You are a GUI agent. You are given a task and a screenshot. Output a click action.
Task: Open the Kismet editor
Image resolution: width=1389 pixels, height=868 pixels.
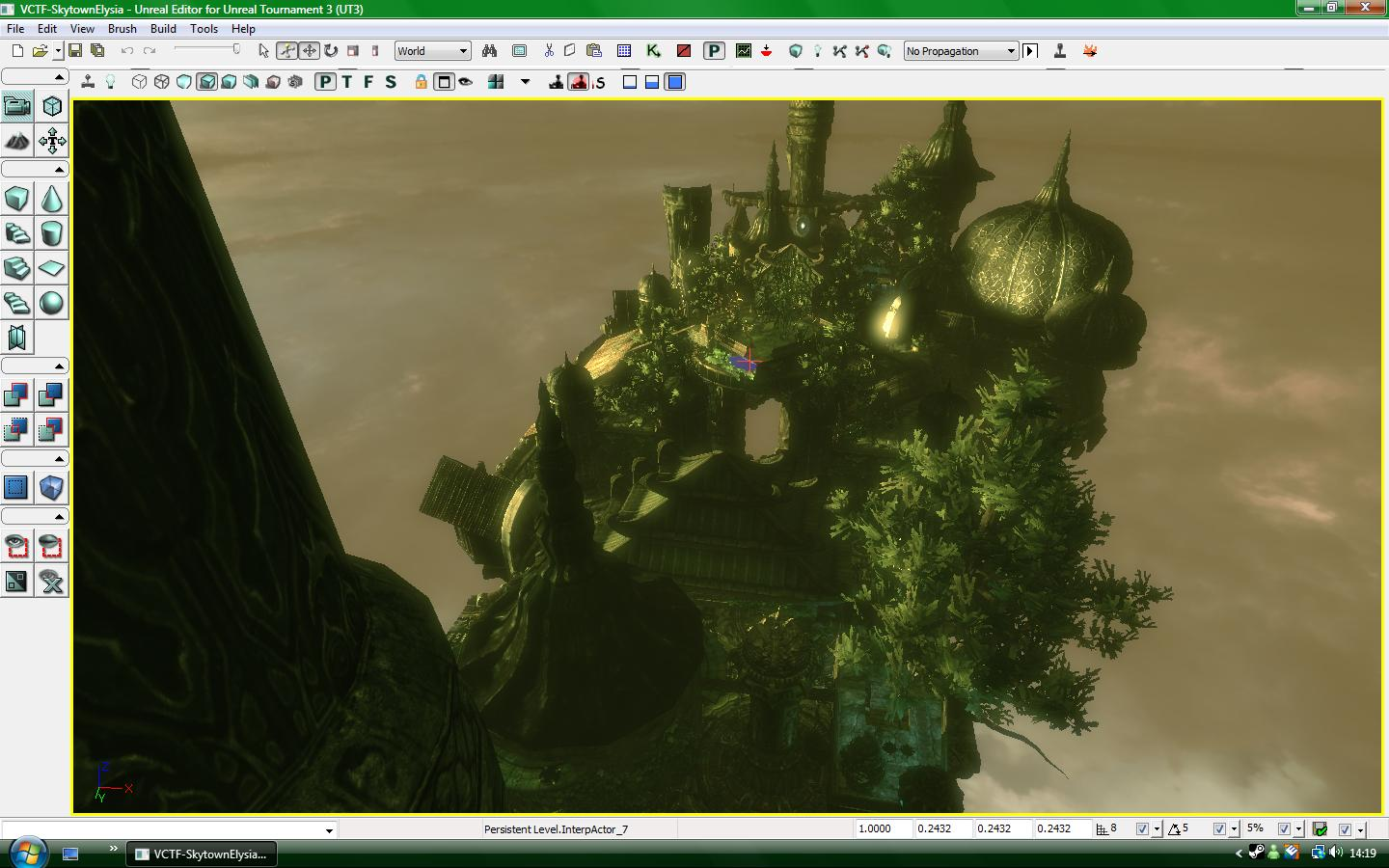(x=652, y=50)
